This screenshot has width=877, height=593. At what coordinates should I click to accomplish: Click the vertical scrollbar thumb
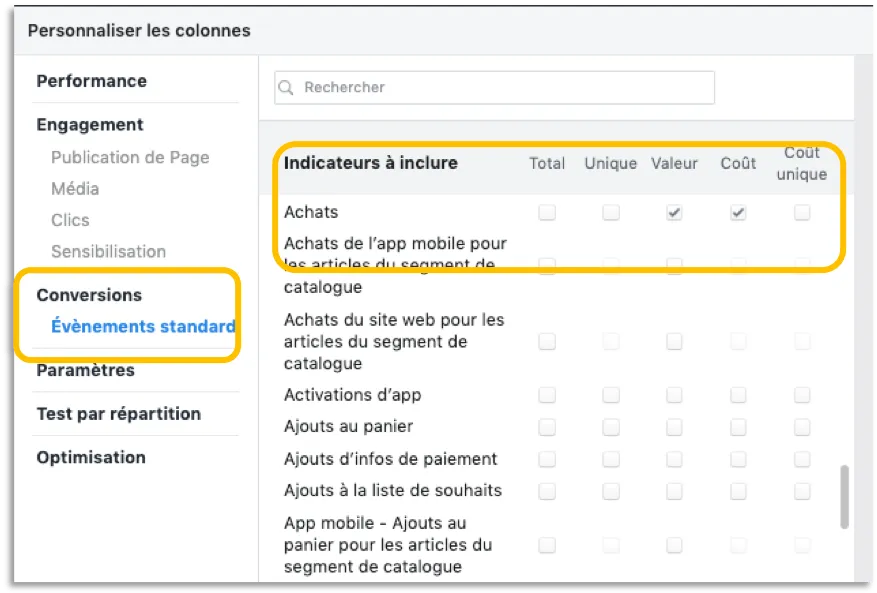[x=845, y=497]
